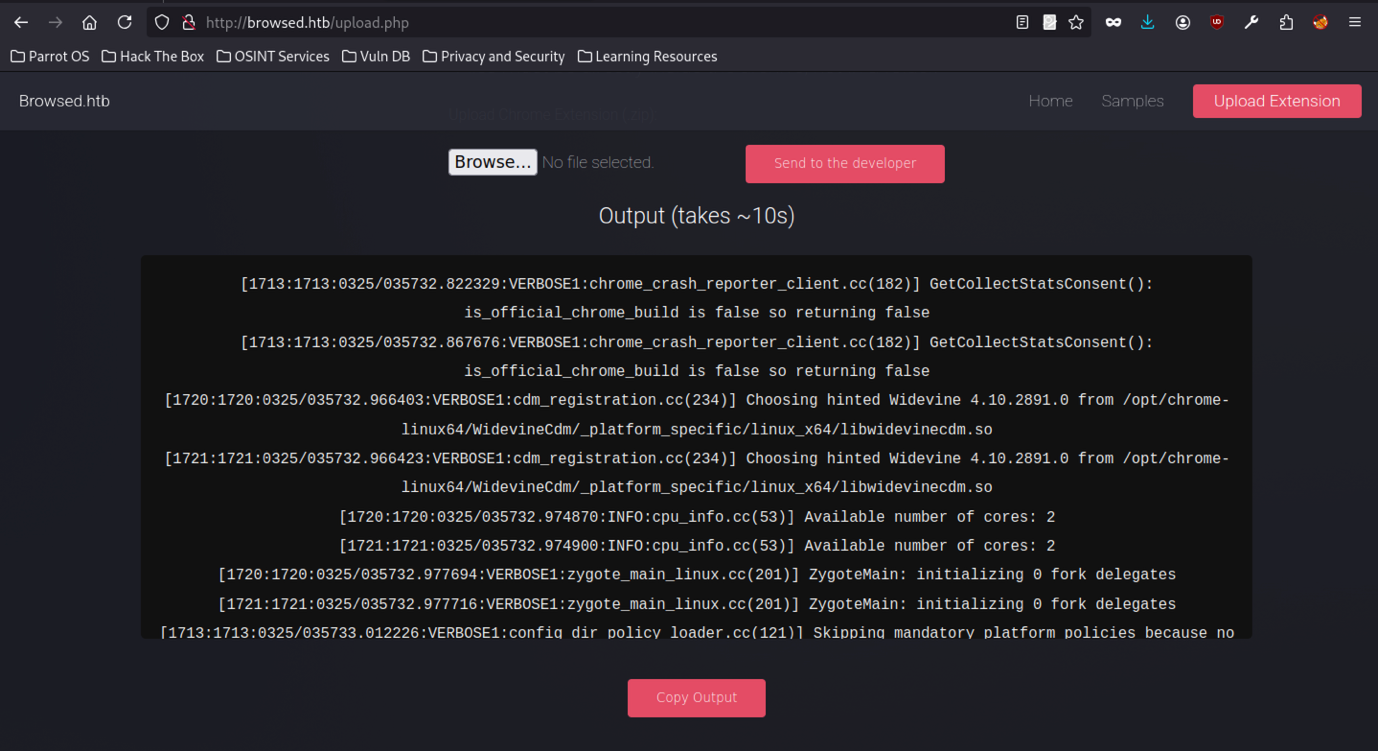Click the URL address bar field
Viewport: 1378px width, 751px height.
(600, 22)
